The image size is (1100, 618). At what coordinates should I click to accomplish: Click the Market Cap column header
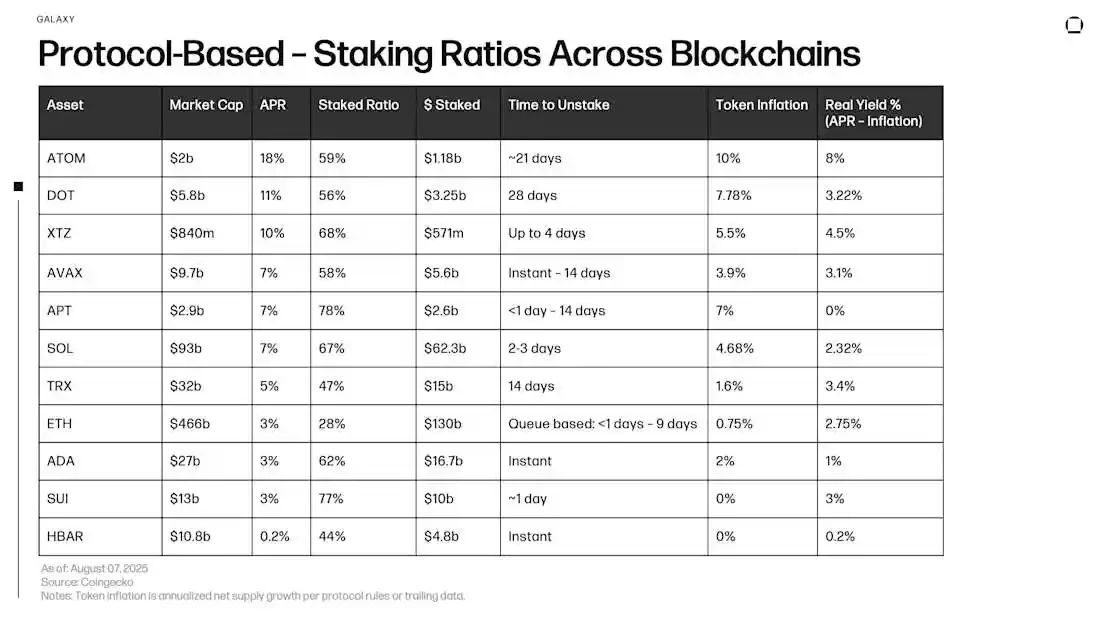click(x=206, y=105)
